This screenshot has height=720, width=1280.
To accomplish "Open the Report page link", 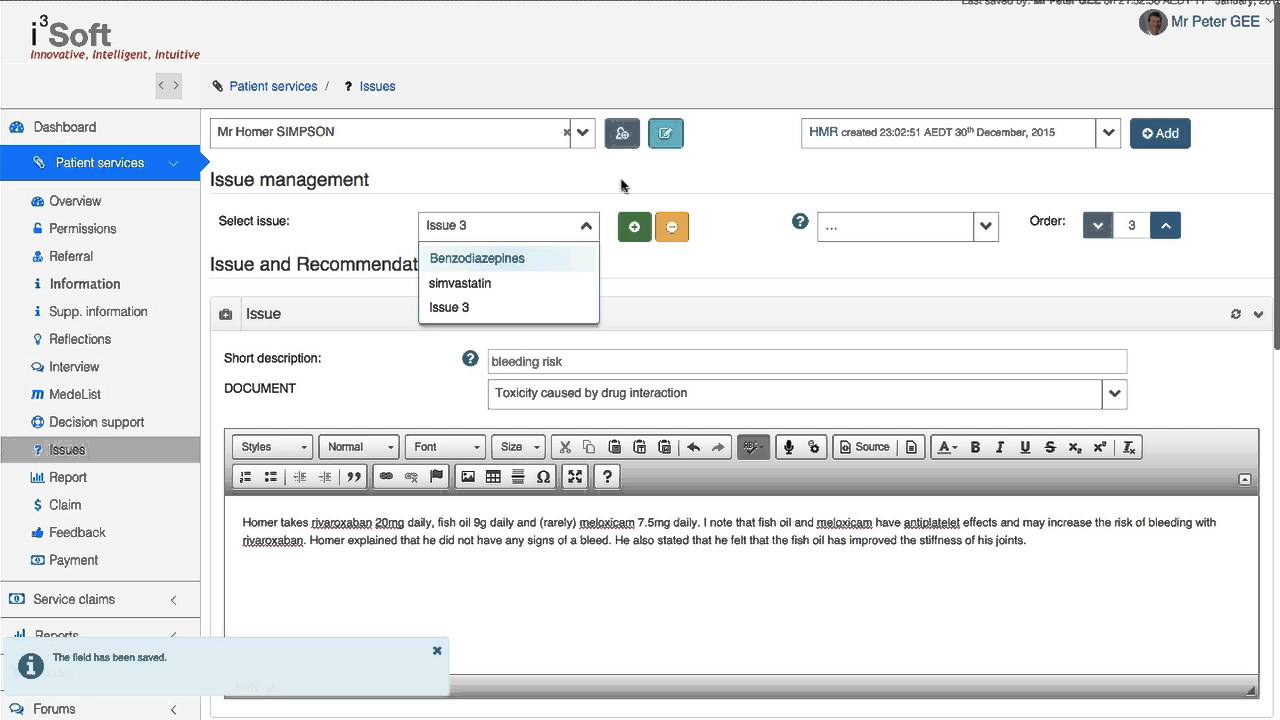I will point(68,477).
